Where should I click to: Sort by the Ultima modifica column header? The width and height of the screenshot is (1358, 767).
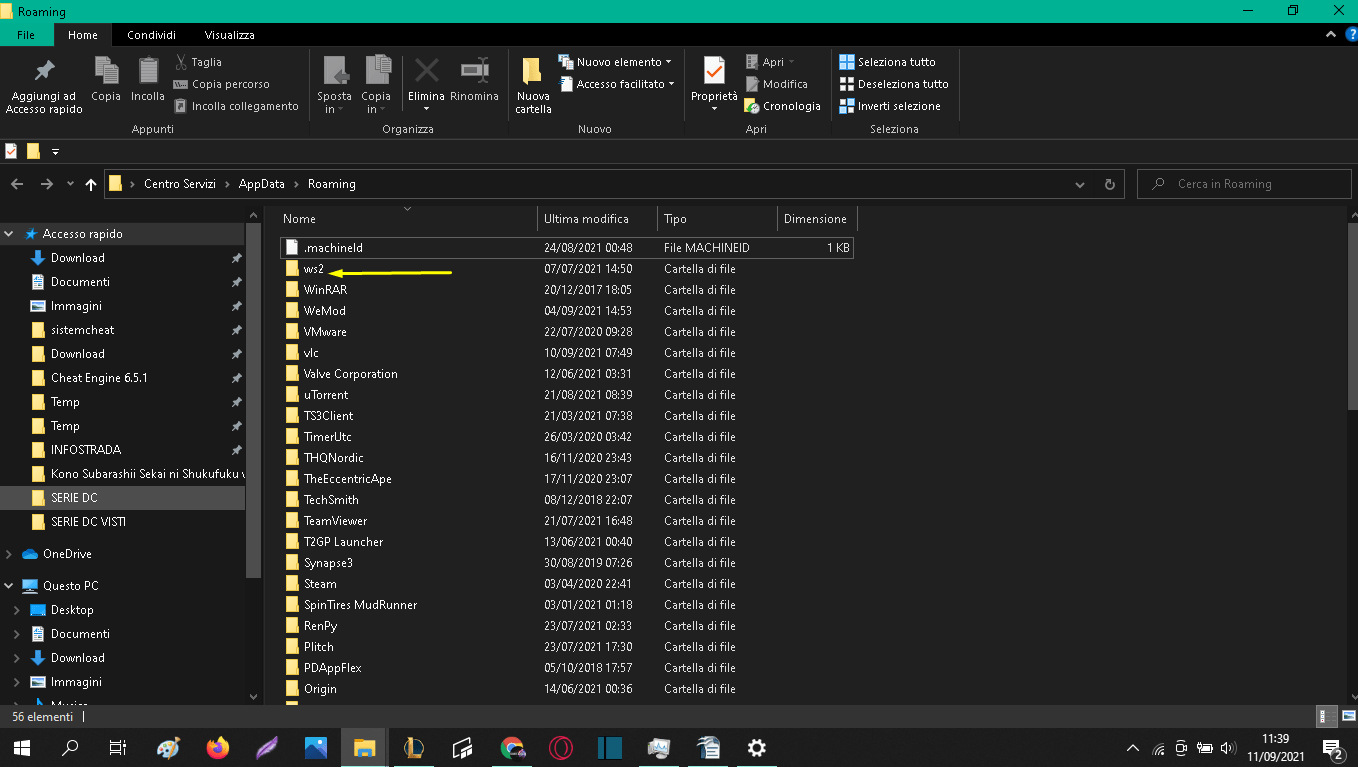point(598,219)
